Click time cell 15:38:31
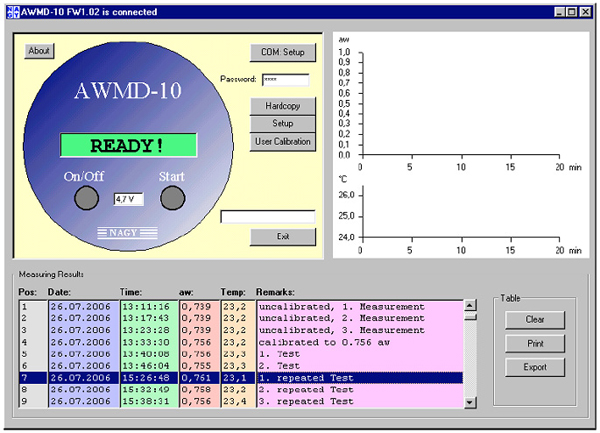This screenshot has width=600, height=433. pos(146,402)
